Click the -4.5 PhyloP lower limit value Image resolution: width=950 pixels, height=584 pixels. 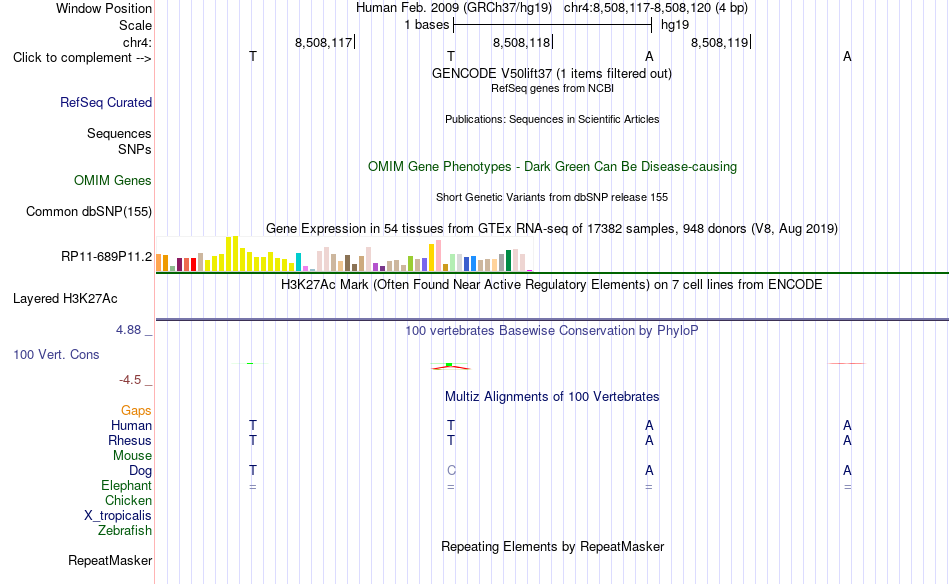coord(130,380)
